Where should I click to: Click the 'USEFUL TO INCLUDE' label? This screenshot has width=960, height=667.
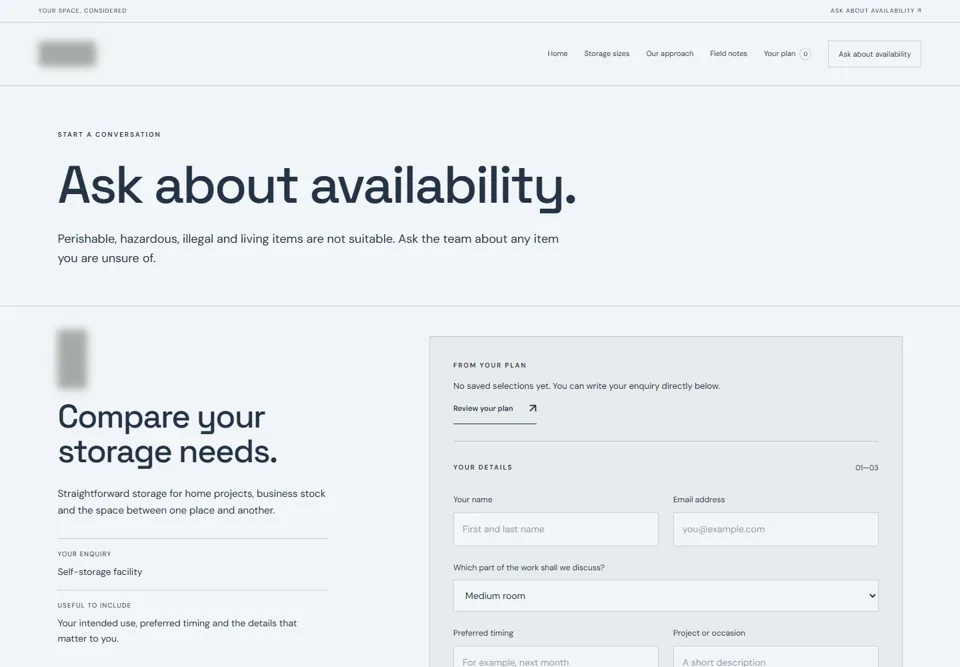pos(94,606)
